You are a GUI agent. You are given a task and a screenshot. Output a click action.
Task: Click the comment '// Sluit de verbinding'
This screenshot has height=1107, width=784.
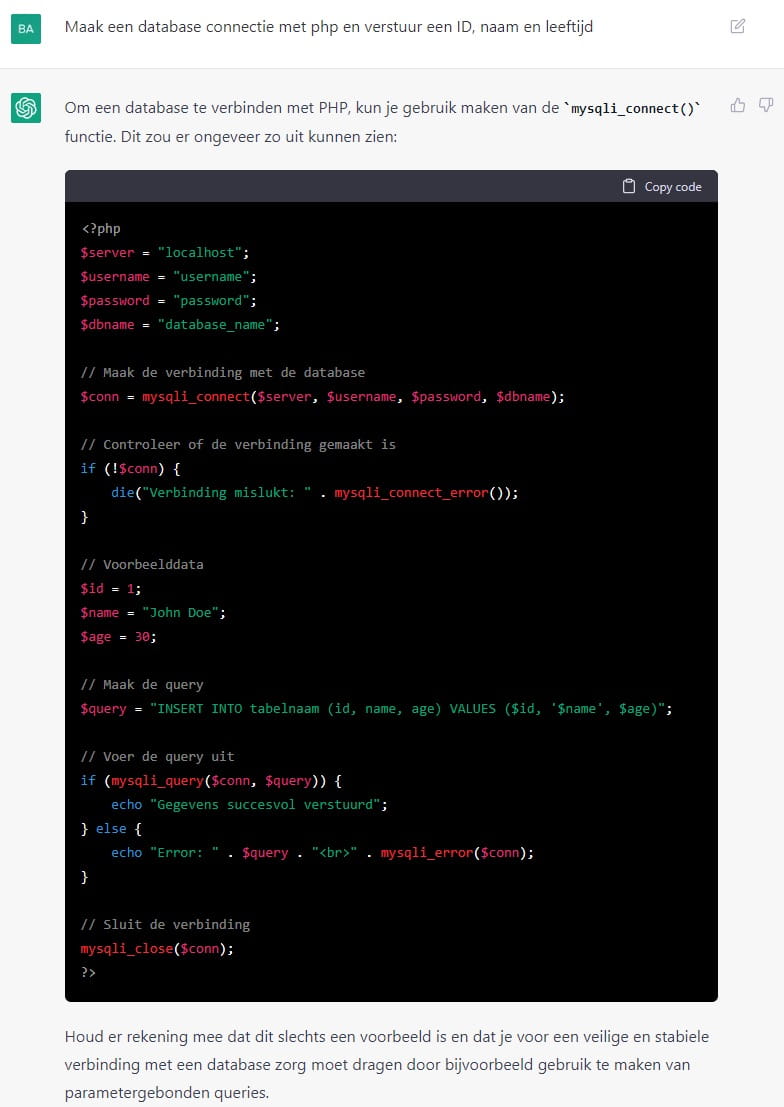pyautogui.click(x=165, y=925)
